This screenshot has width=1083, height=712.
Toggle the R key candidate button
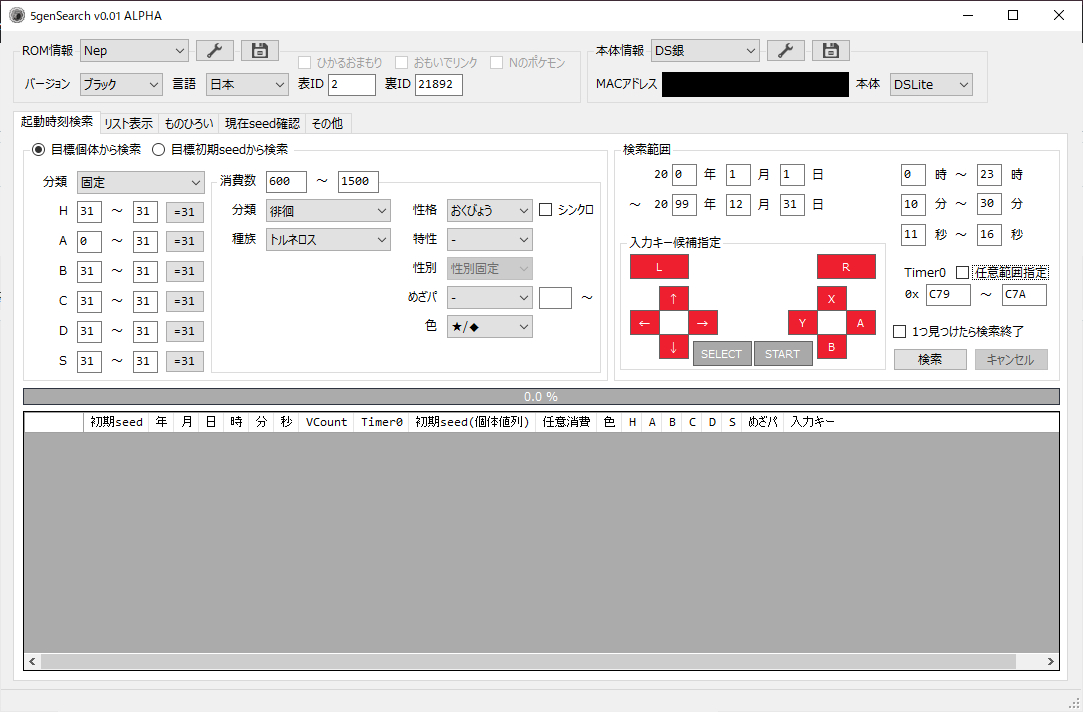click(x=846, y=267)
